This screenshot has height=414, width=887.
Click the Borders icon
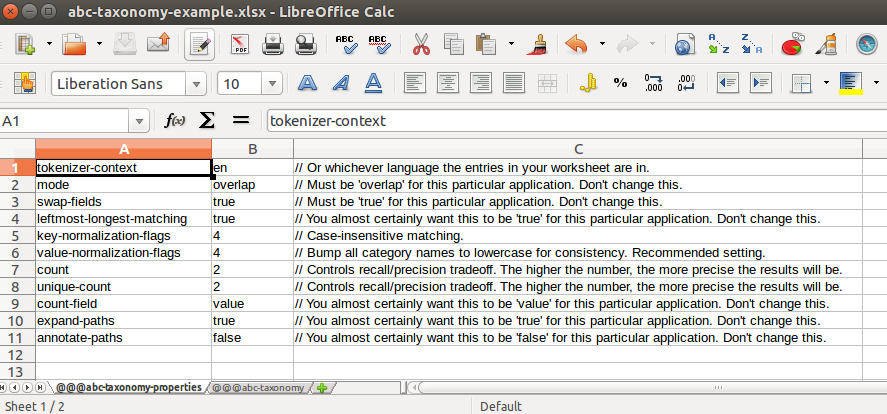[802, 84]
